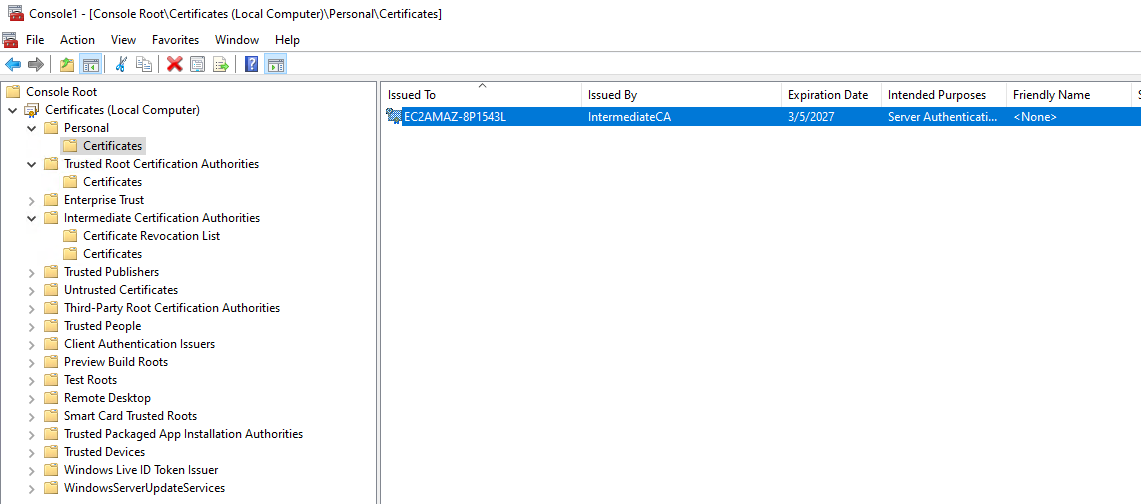Viewport: 1141px width, 504px height.
Task: Expand the Trusted Publishers node
Action: pos(31,272)
